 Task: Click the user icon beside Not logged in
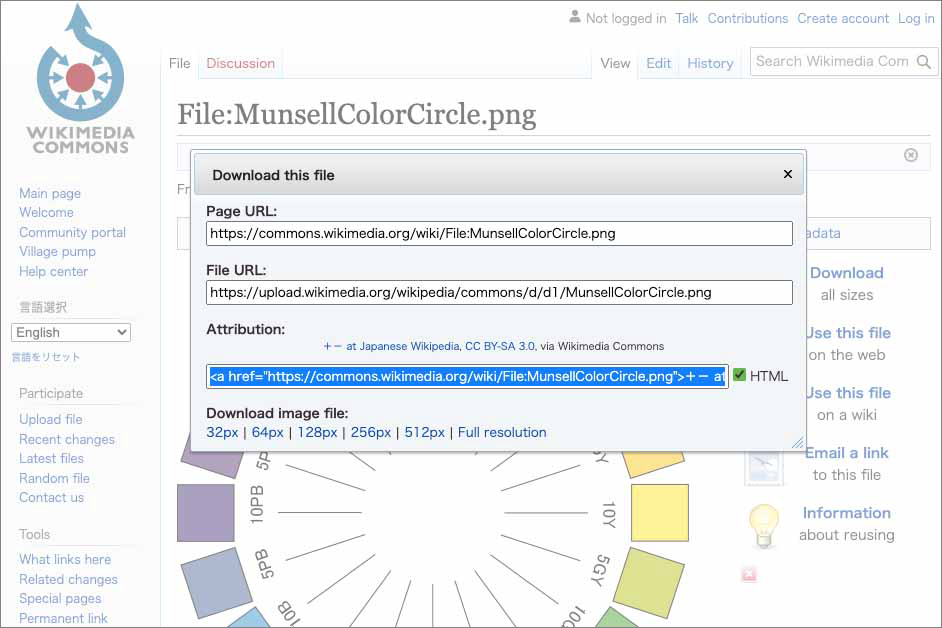coord(574,17)
